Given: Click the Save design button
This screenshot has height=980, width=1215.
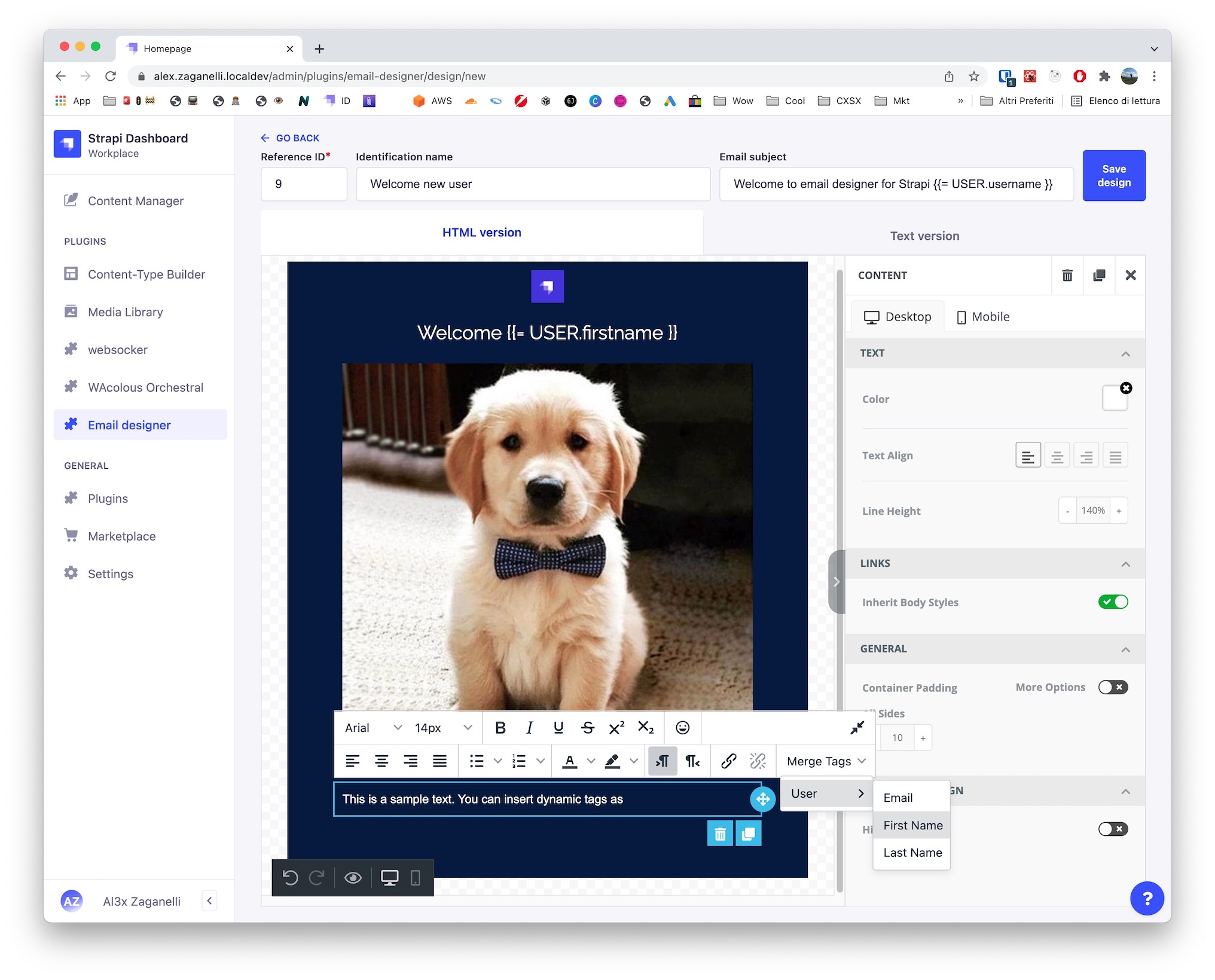Looking at the screenshot, I should pos(1114,175).
